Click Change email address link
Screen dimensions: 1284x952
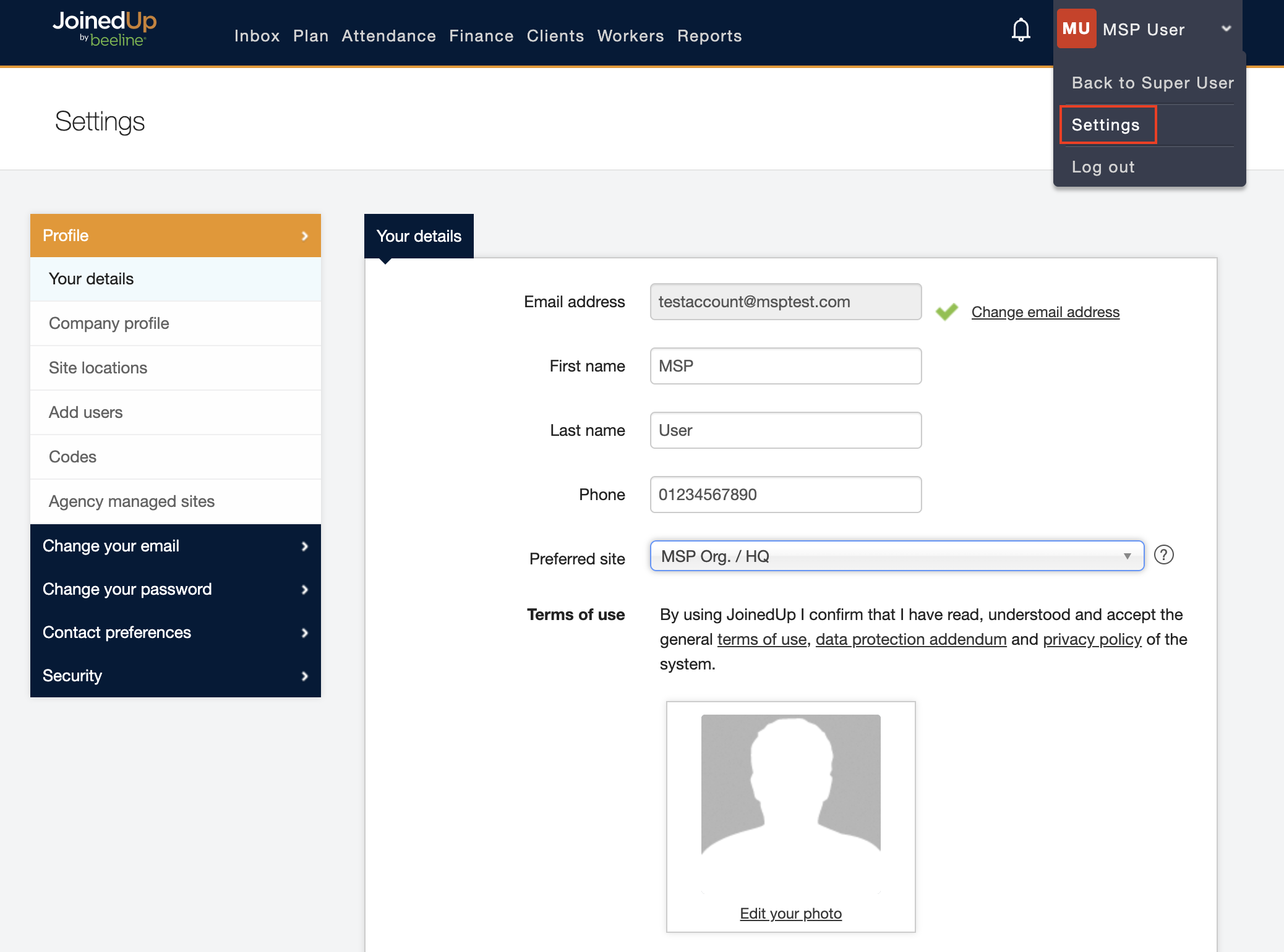1045,312
